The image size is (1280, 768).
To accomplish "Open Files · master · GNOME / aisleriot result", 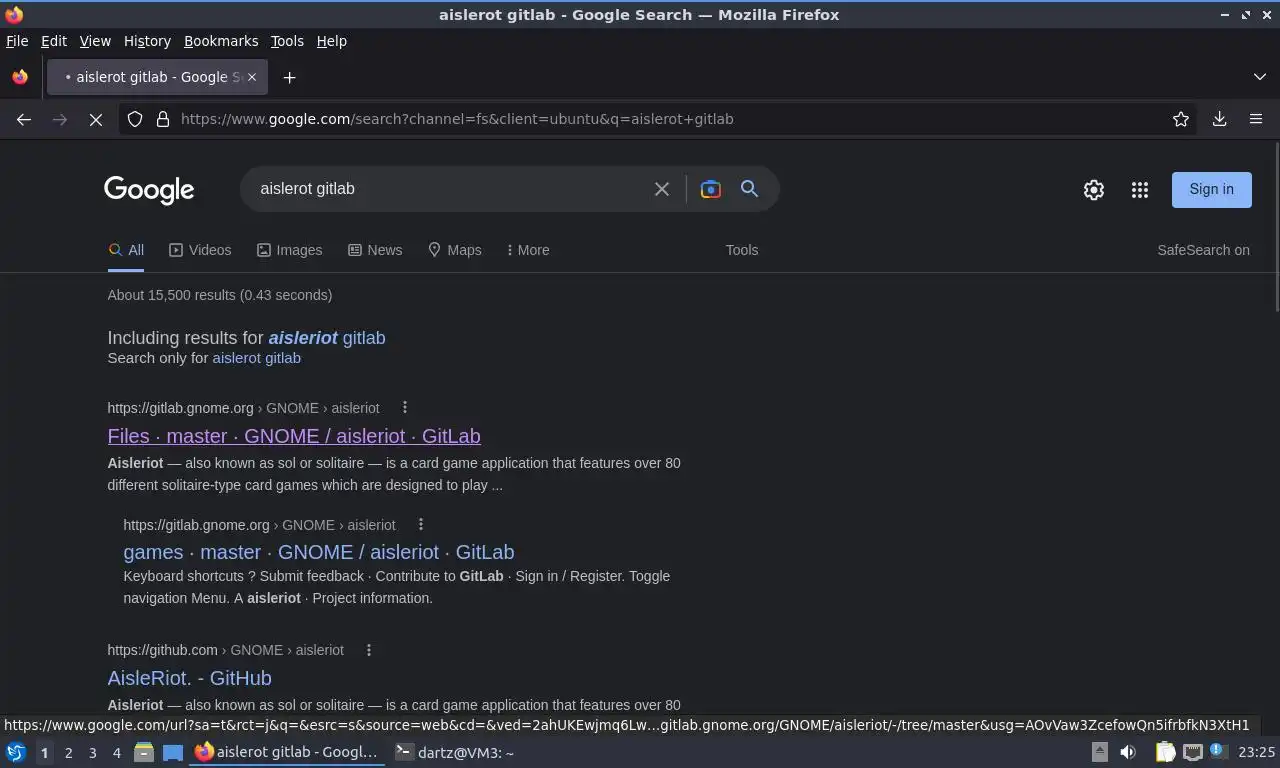I will (294, 436).
